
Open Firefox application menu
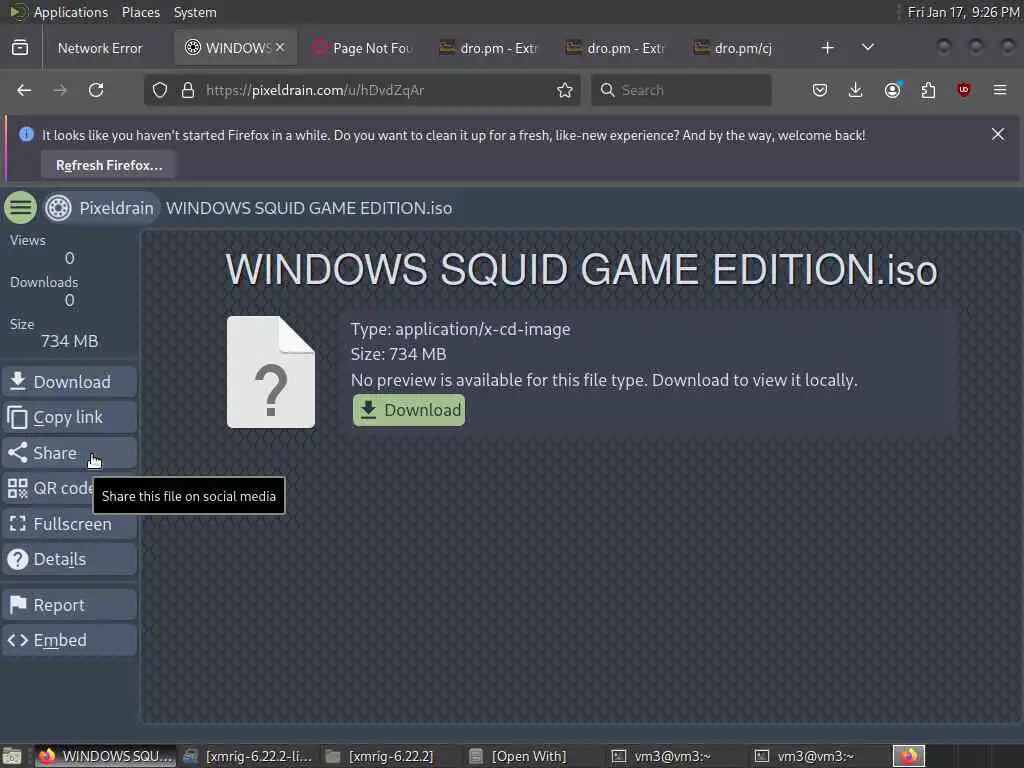(x=1000, y=90)
